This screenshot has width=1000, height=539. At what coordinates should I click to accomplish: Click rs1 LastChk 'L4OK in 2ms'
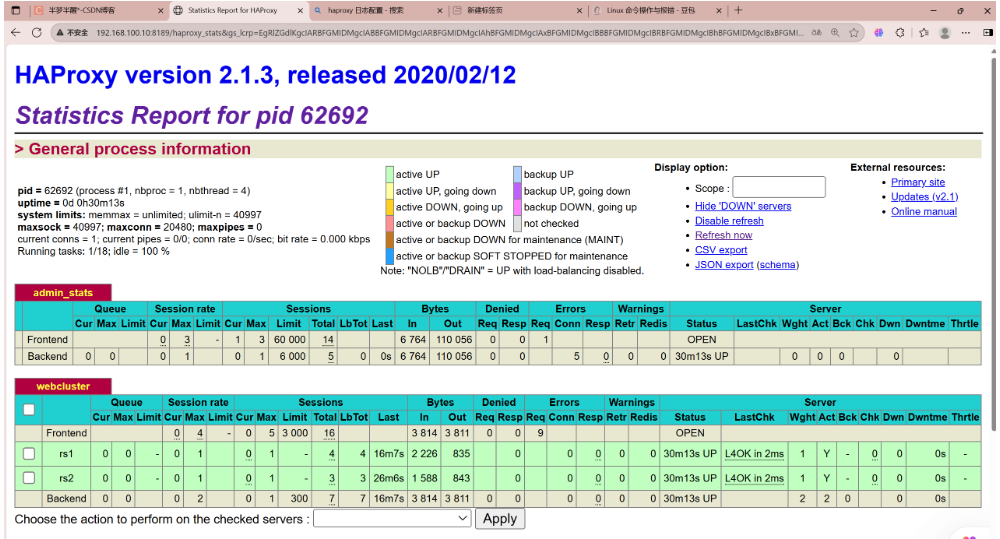754,454
